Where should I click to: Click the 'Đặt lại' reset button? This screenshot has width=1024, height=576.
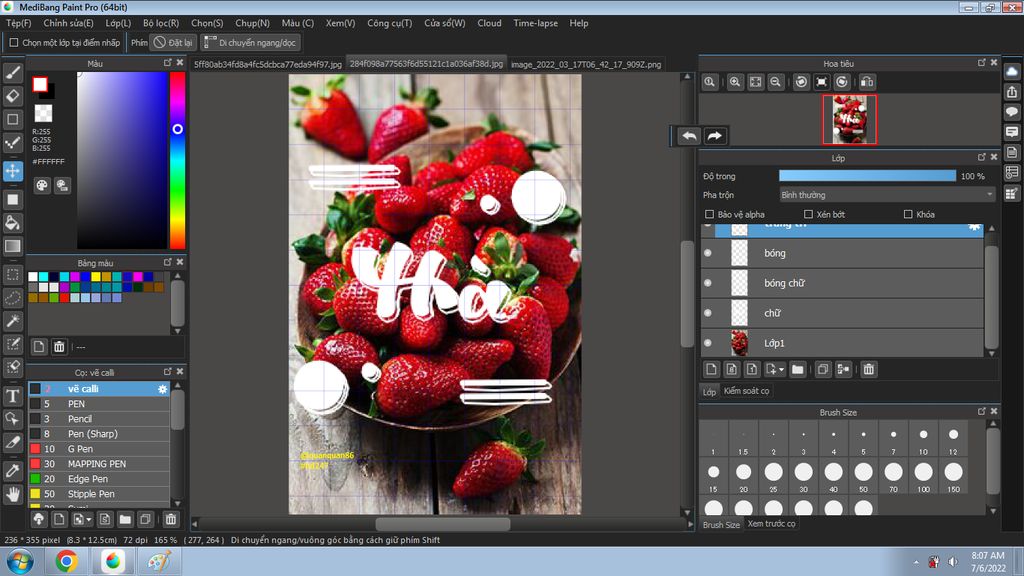[x=173, y=42]
